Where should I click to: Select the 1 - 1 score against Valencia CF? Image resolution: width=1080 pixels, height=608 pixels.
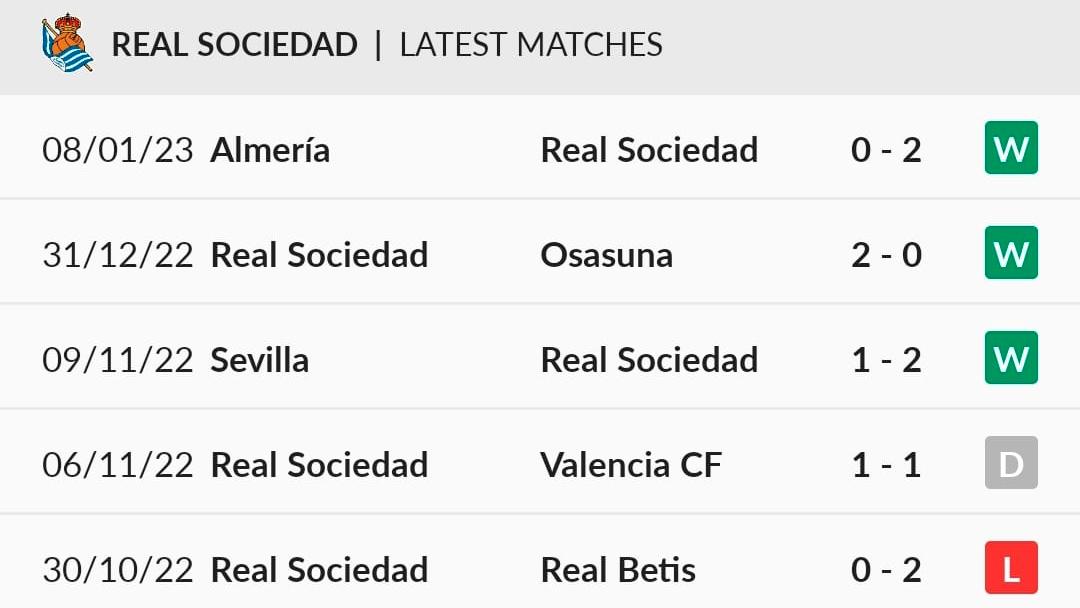point(886,465)
